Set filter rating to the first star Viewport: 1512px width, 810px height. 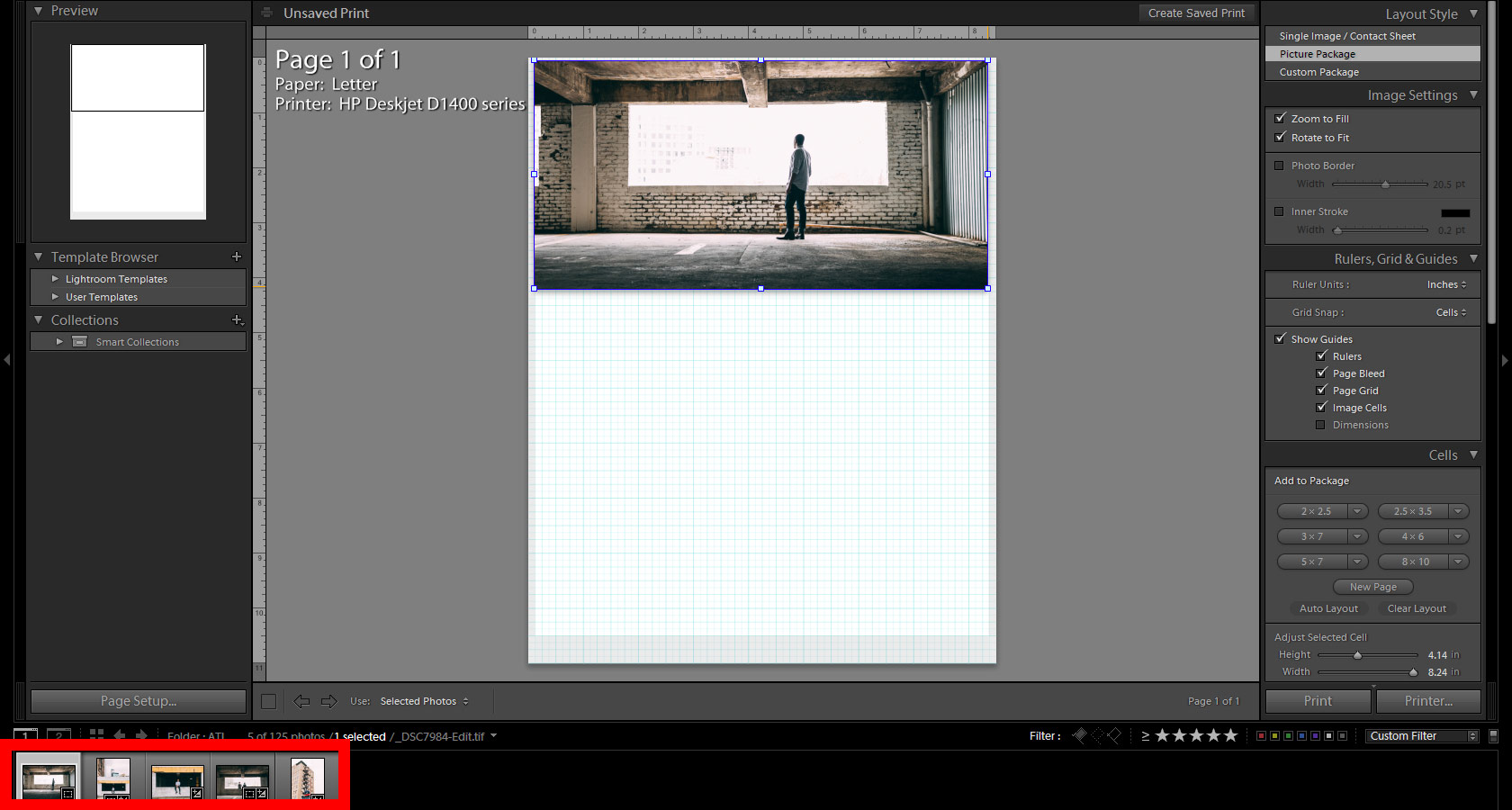(1162, 735)
